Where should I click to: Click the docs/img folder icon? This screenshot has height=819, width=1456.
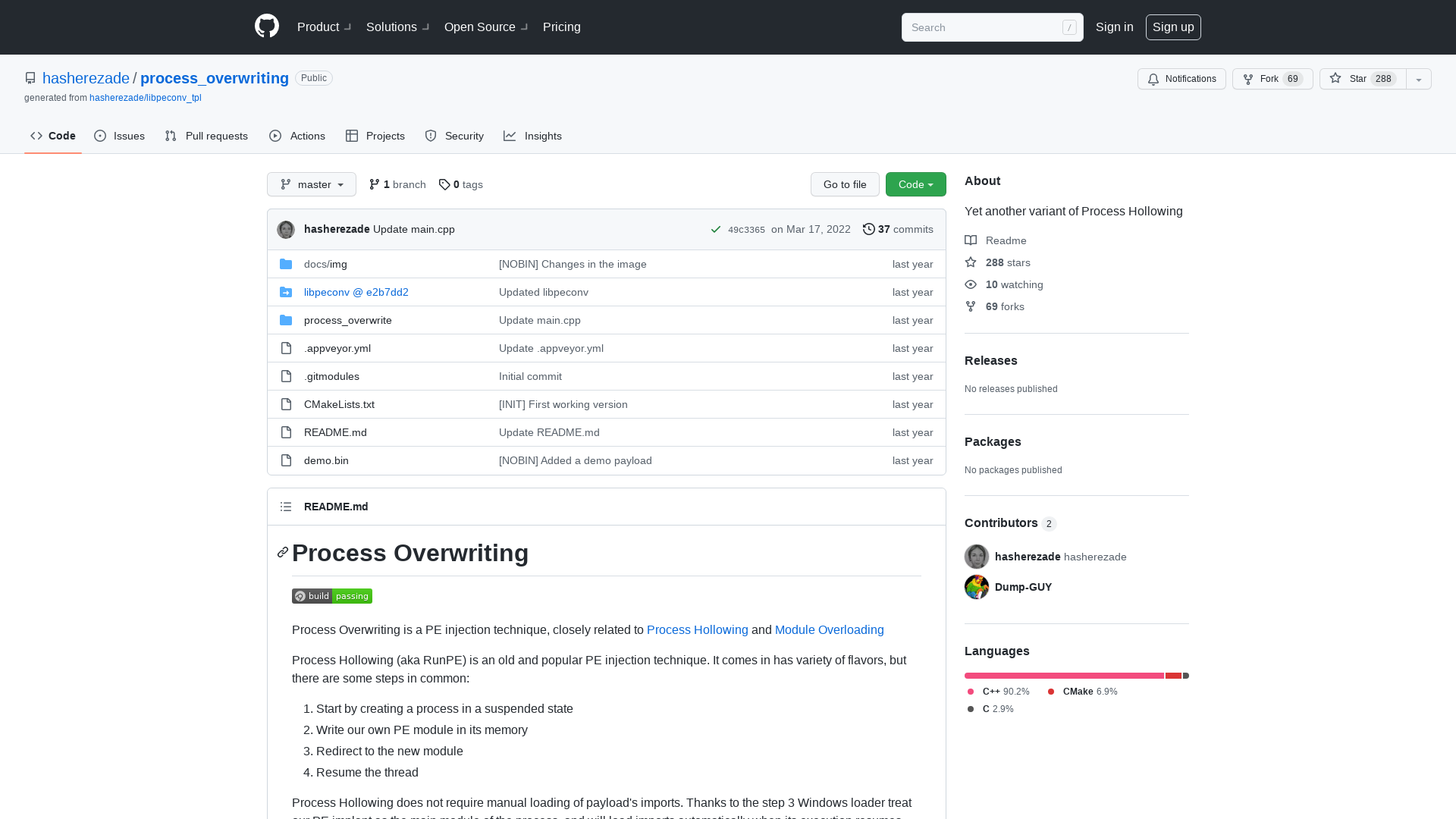click(286, 264)
